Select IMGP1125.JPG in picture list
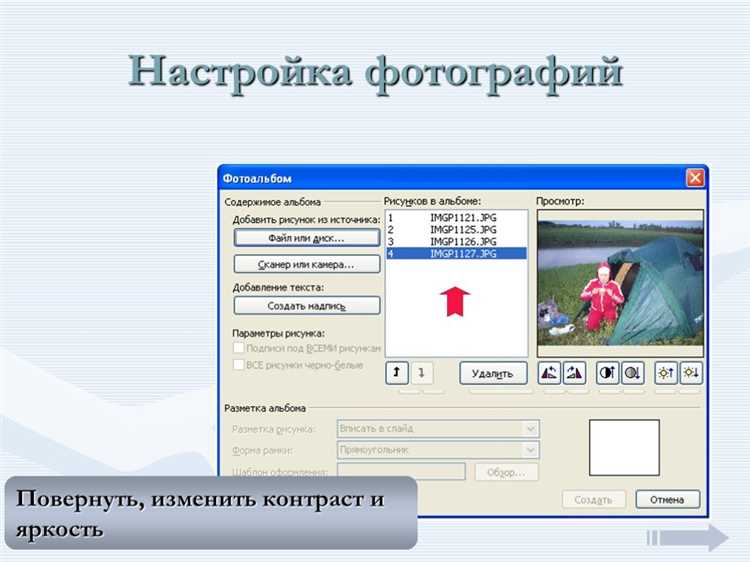The width and height of the screenshot is (750, 562). (456, 230)
